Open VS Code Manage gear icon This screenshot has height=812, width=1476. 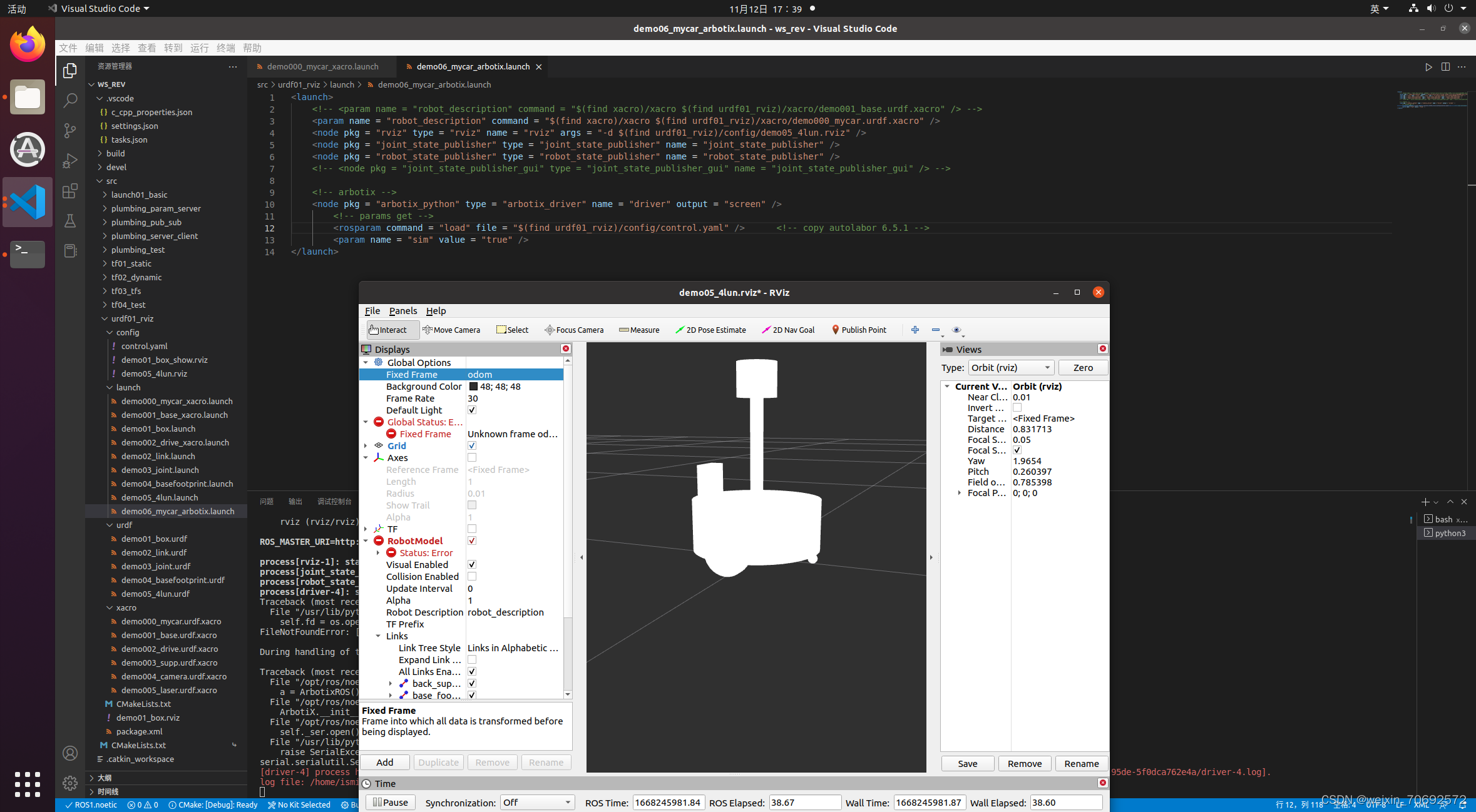70,783
